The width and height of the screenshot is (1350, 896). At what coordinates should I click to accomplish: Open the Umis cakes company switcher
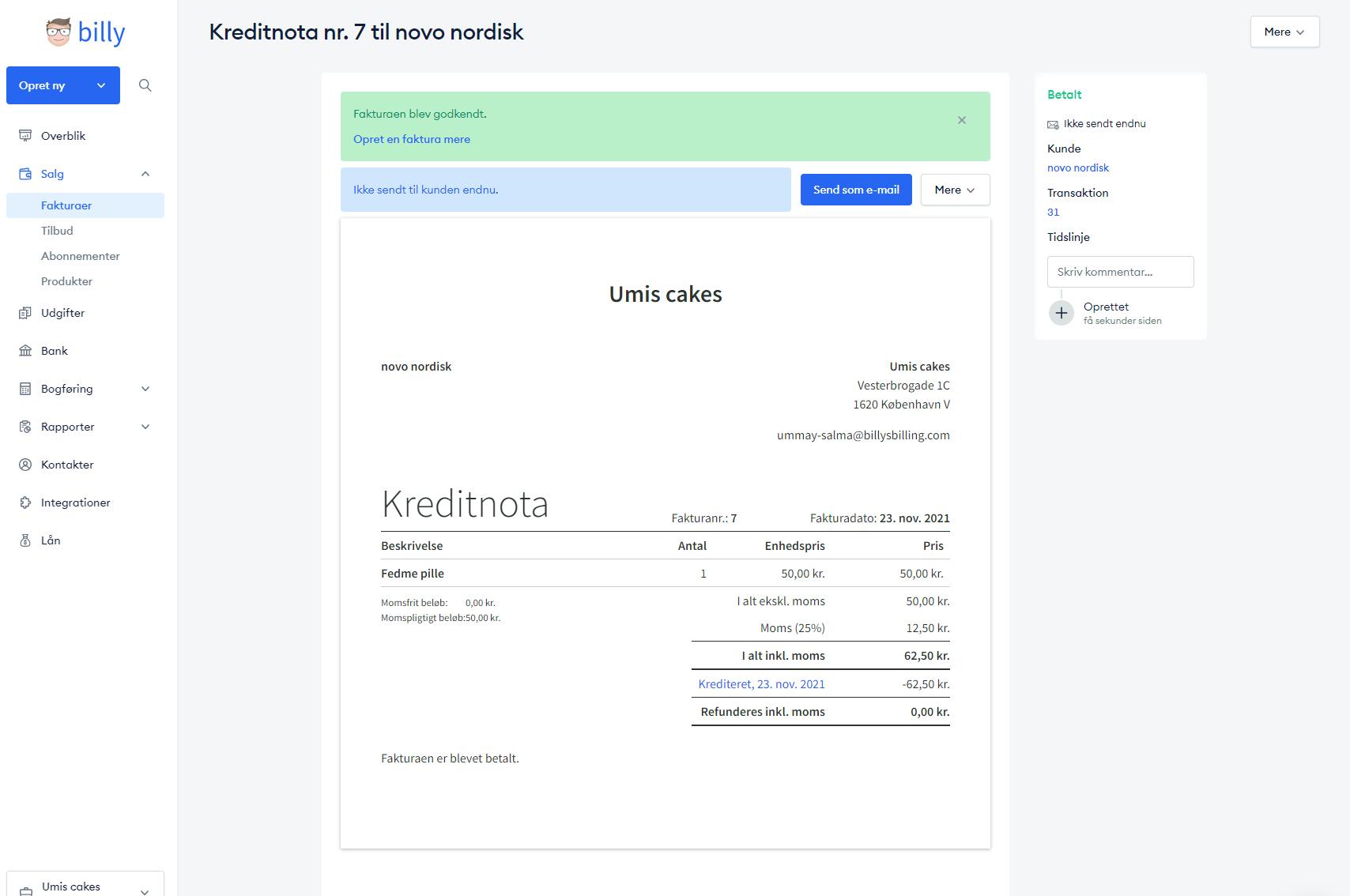pos(85,885)
